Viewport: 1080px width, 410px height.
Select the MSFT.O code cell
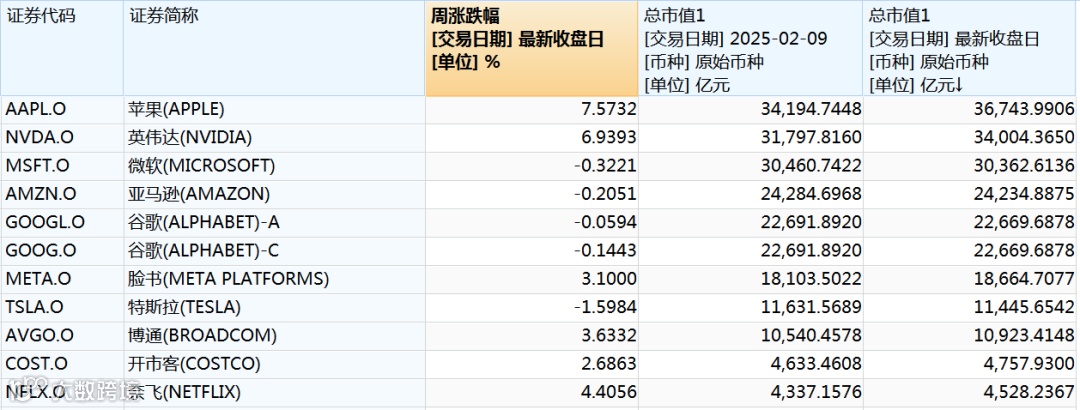tap(62, 166)
